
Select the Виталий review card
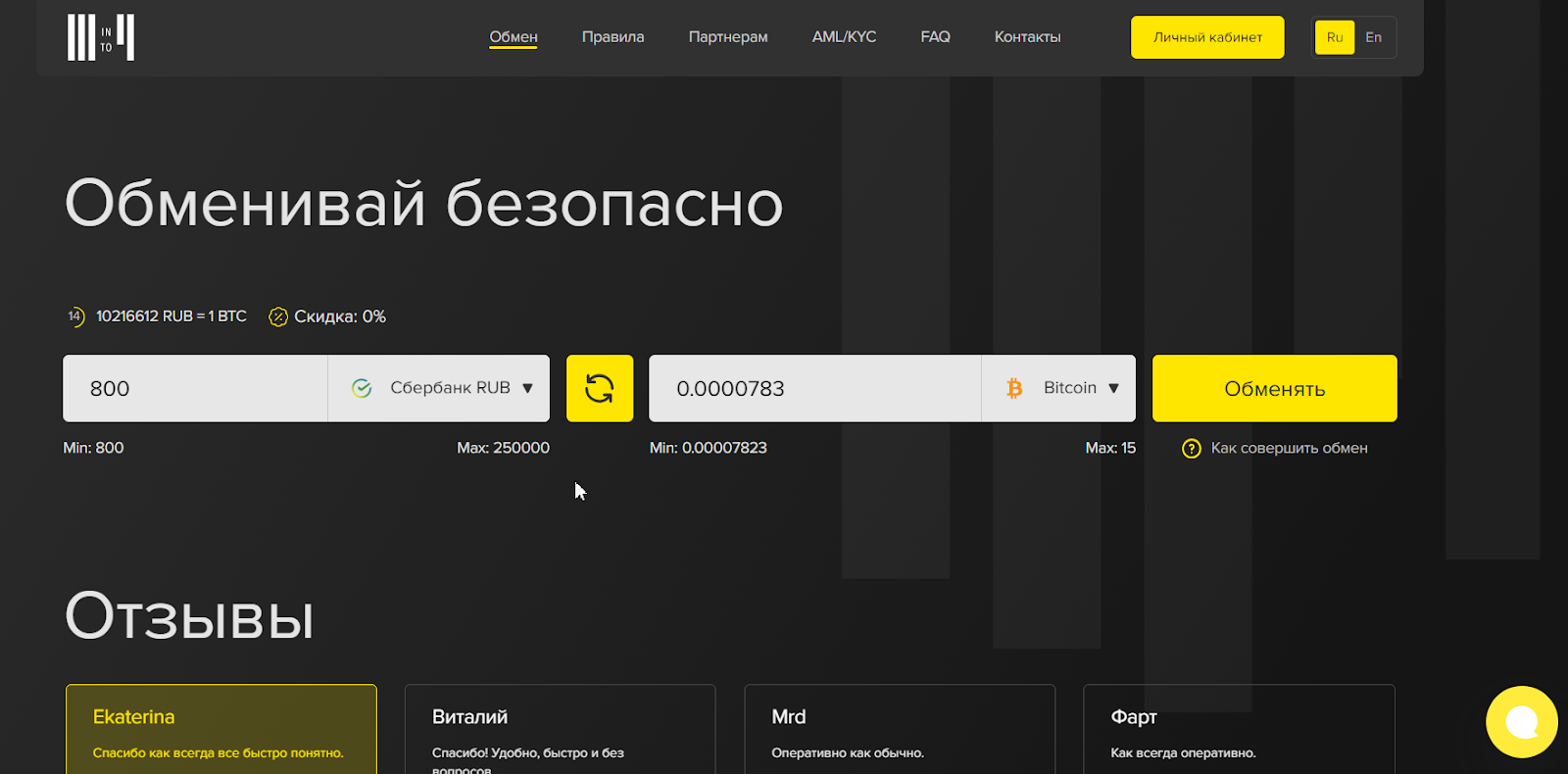[561, 729]
